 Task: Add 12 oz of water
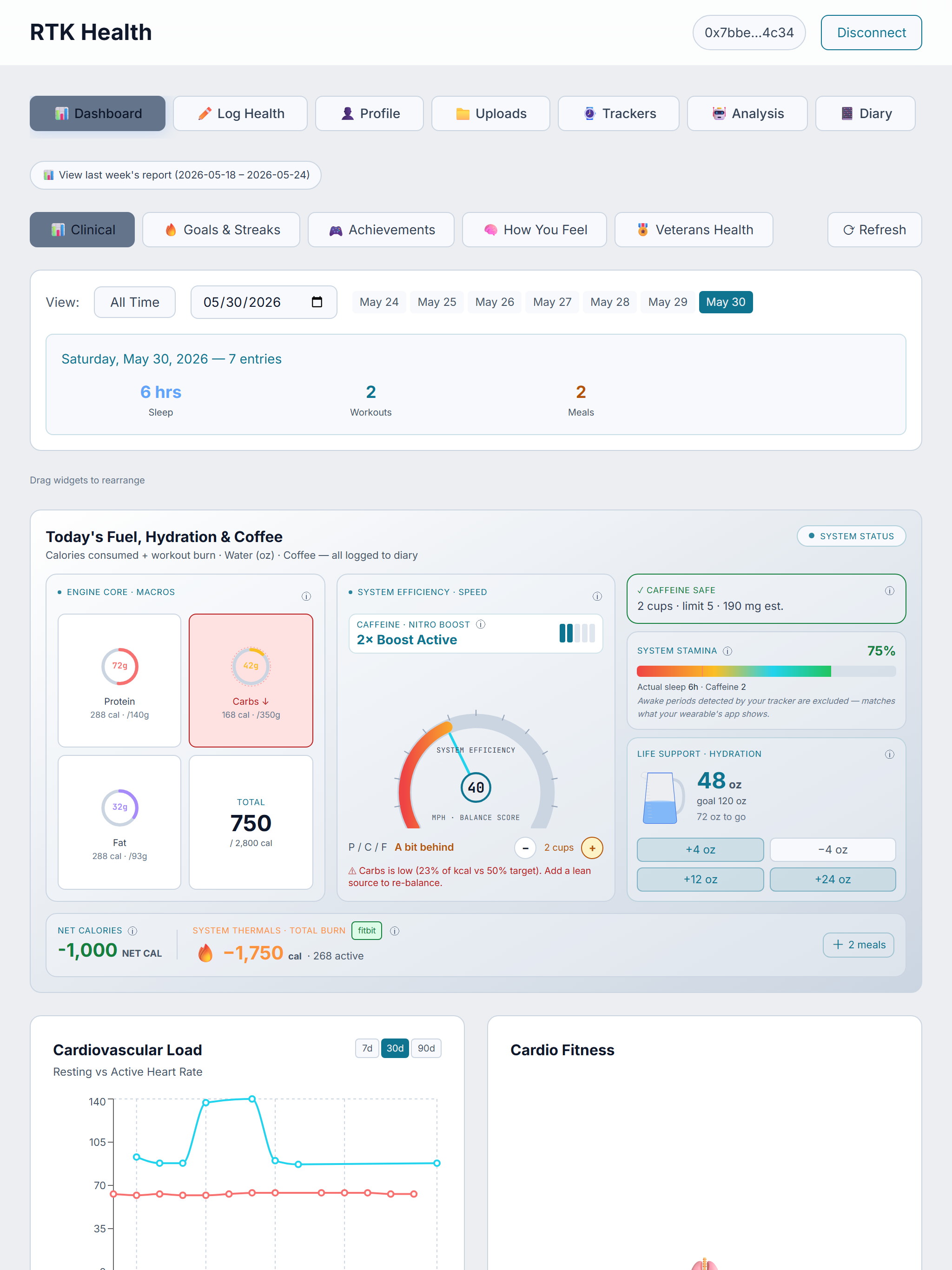[700, 879]
